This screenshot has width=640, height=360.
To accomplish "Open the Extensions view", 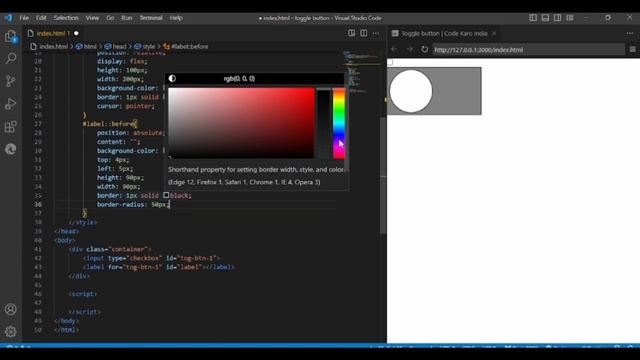I will [11, 127].
